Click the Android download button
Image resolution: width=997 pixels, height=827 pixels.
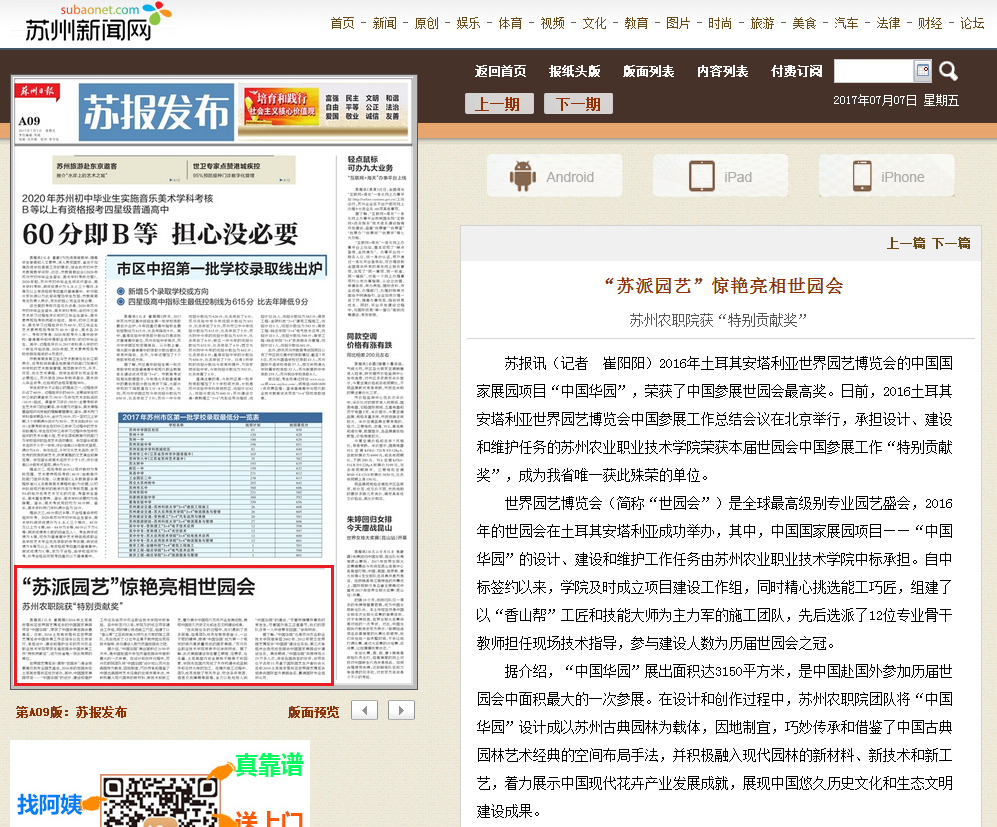[x=554, y=176]
